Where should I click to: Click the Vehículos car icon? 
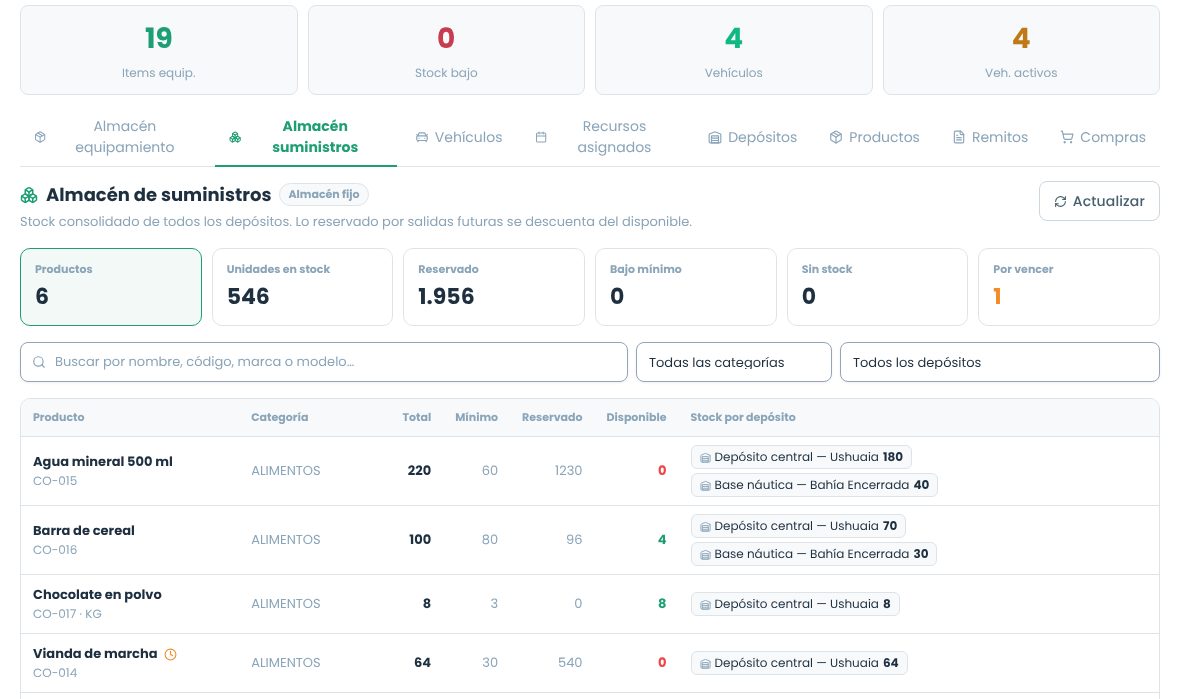[x=422, y=138]
